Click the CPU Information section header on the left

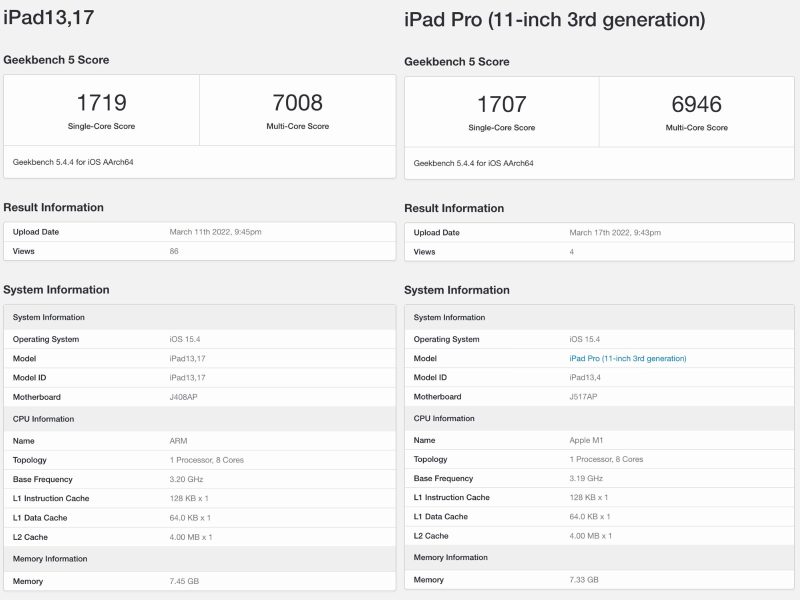click(200, 419)
